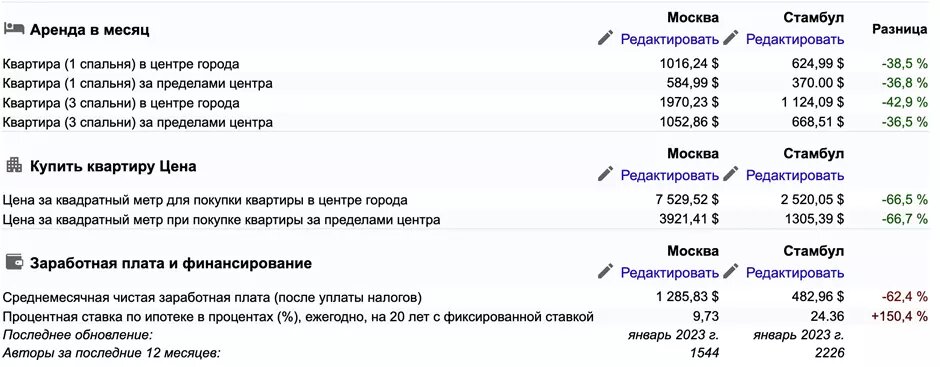Open the Редактировать link for Стамбул salaries
This screenshot has height=367, width=940.
795,272
